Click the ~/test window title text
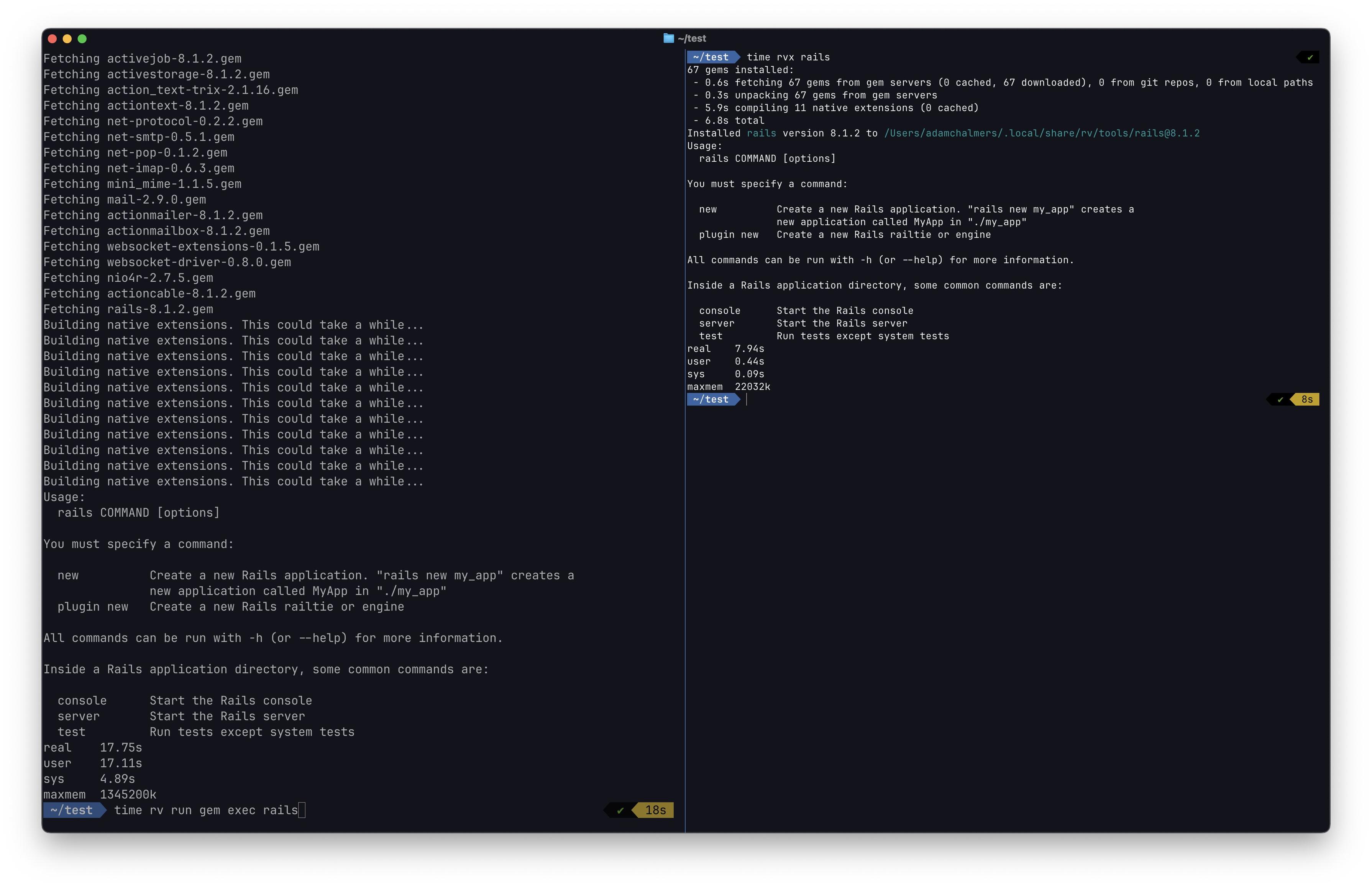 point(692,38)
